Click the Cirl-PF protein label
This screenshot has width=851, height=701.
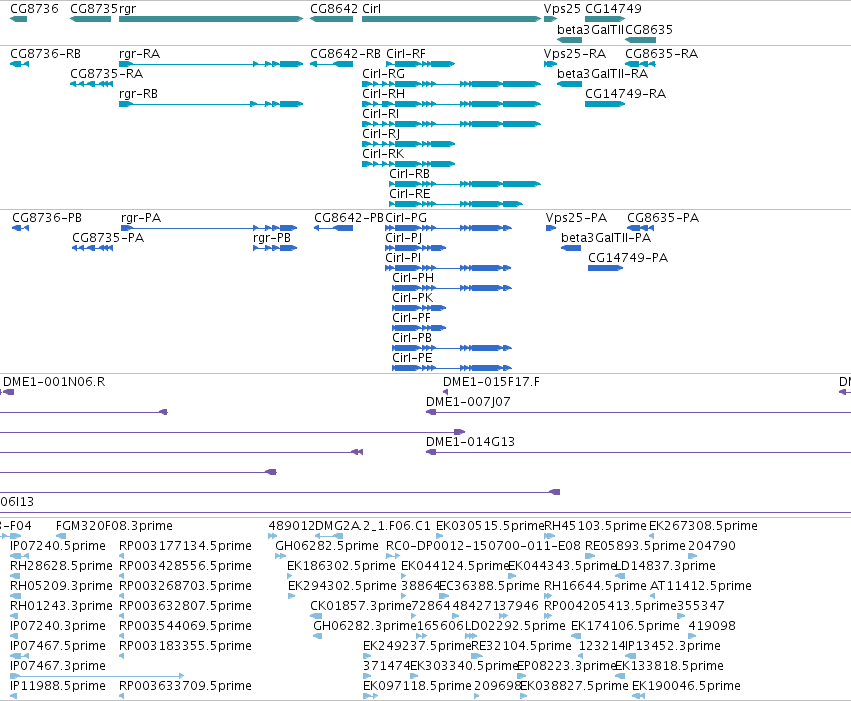click(411, 318)
